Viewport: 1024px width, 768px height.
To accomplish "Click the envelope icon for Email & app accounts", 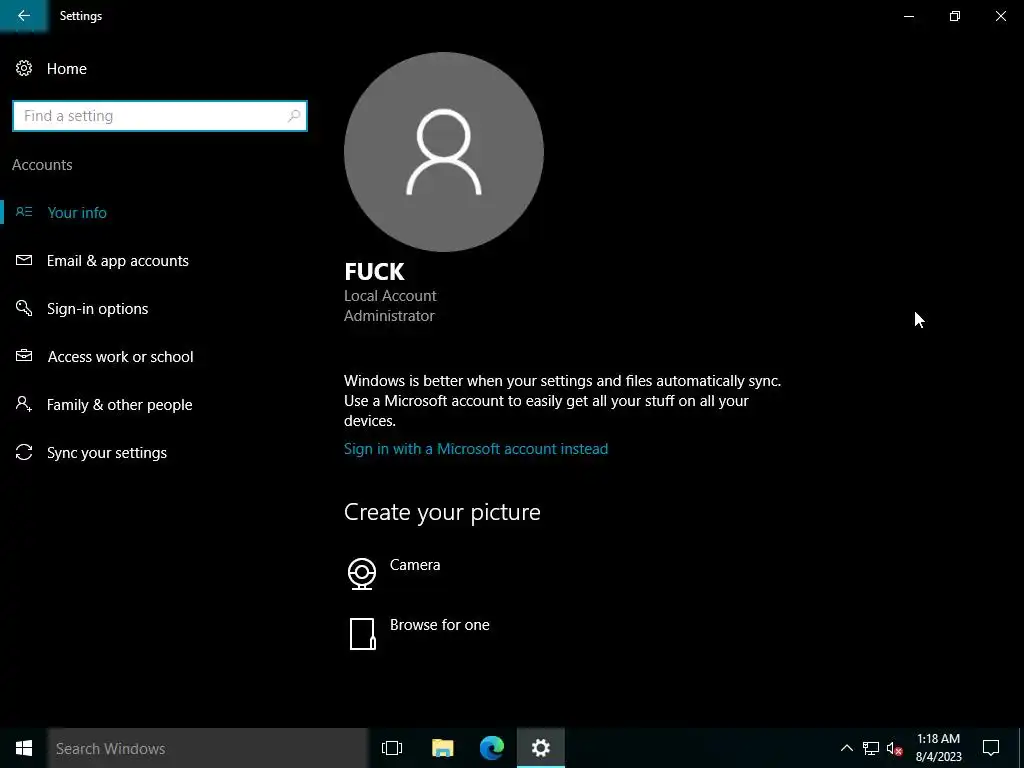I will click(24, 260).
